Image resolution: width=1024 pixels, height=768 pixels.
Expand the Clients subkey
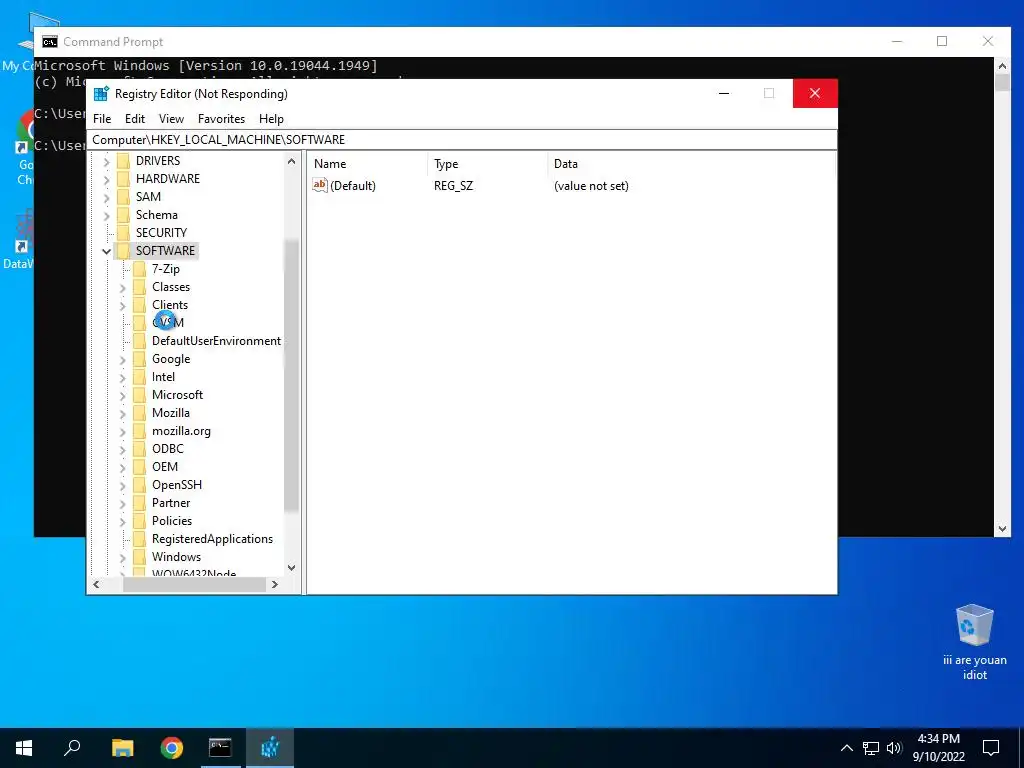click(x=123, y=306)
